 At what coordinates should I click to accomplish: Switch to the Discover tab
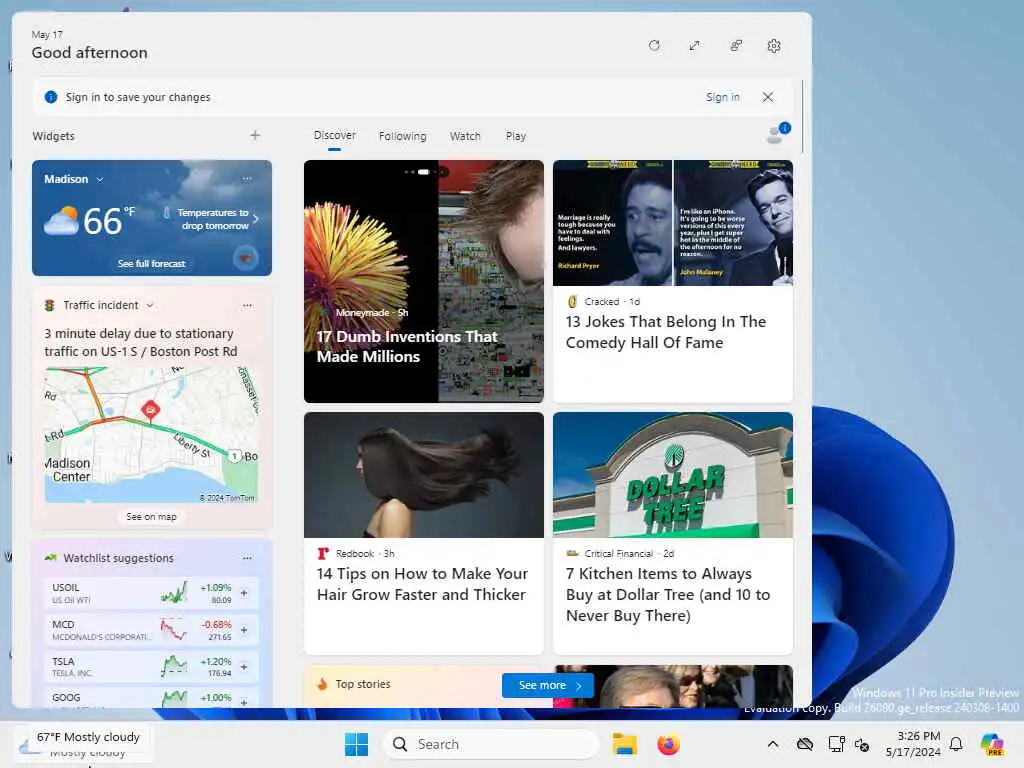pyautogui.click(x=334, y=135)
